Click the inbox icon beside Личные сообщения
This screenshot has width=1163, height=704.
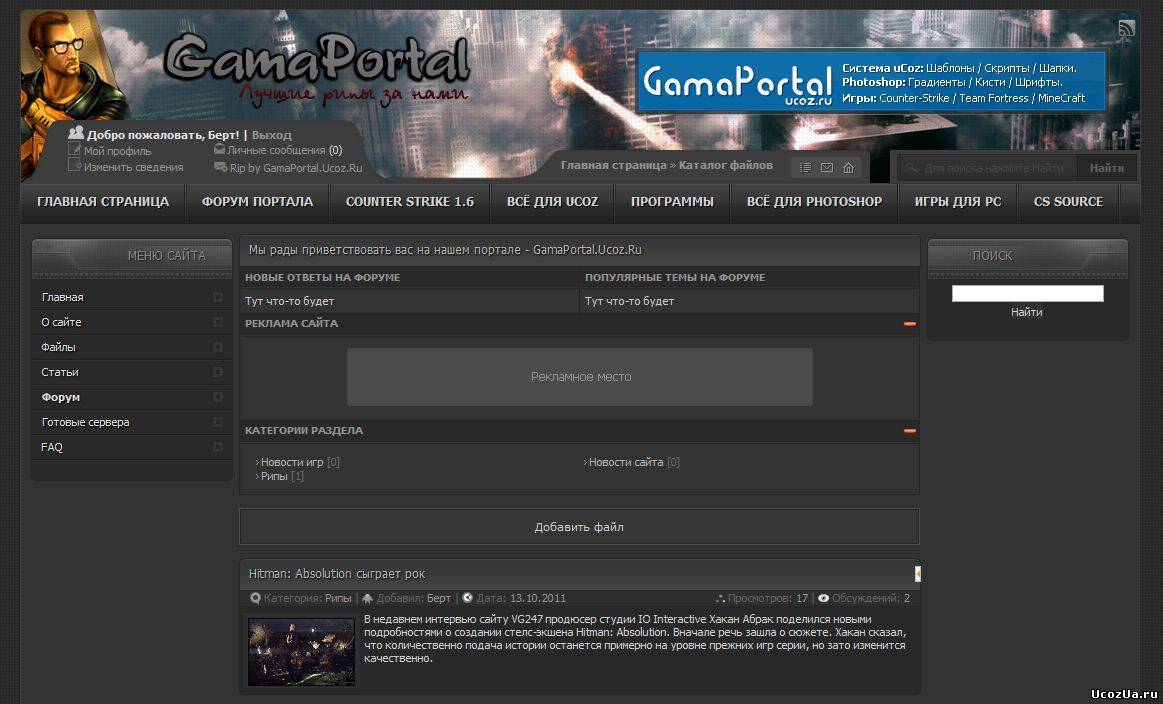[x=220, y=149]
